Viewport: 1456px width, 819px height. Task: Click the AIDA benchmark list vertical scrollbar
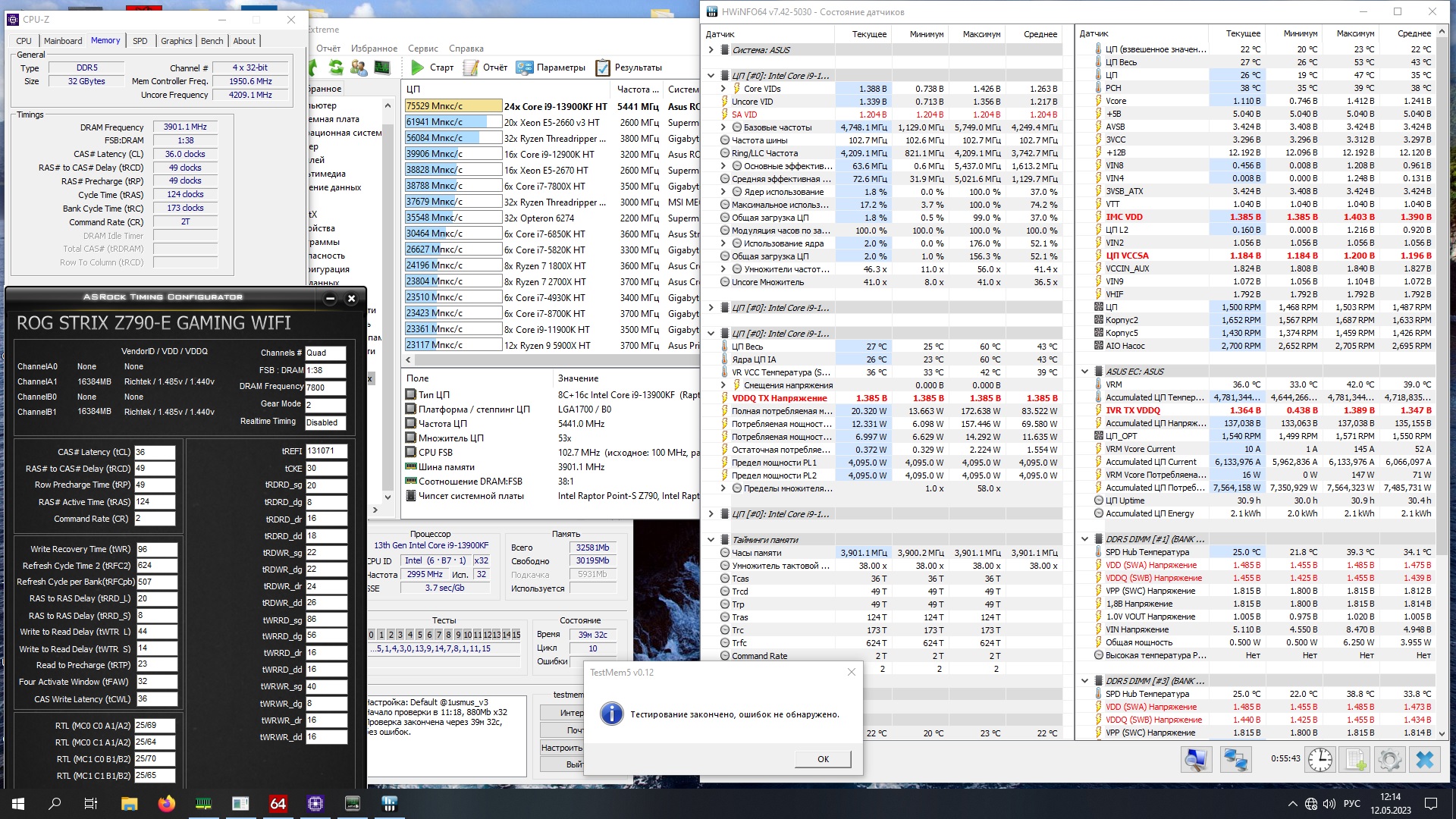point(388,303)
